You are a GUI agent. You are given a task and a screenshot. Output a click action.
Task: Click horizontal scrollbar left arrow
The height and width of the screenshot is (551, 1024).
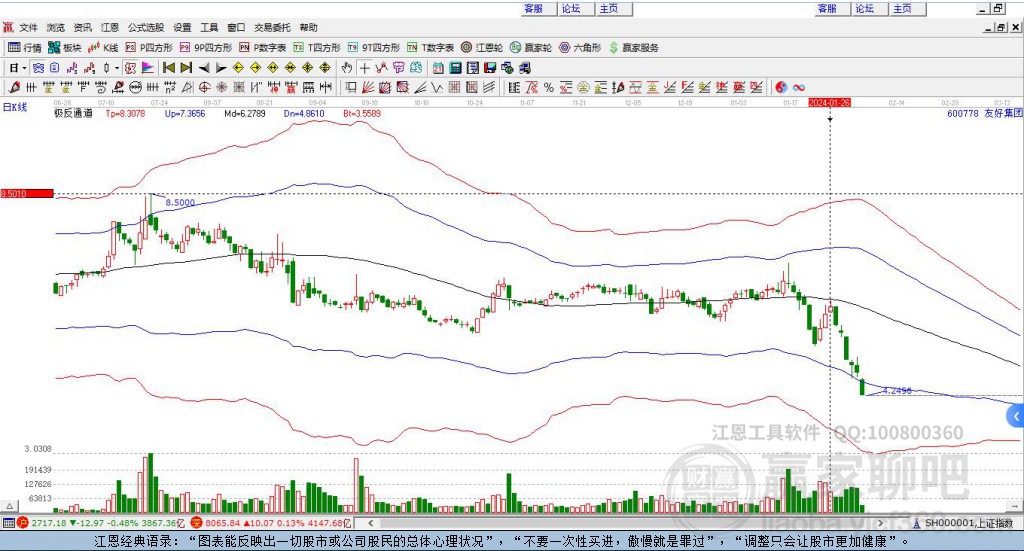point(370,523)
